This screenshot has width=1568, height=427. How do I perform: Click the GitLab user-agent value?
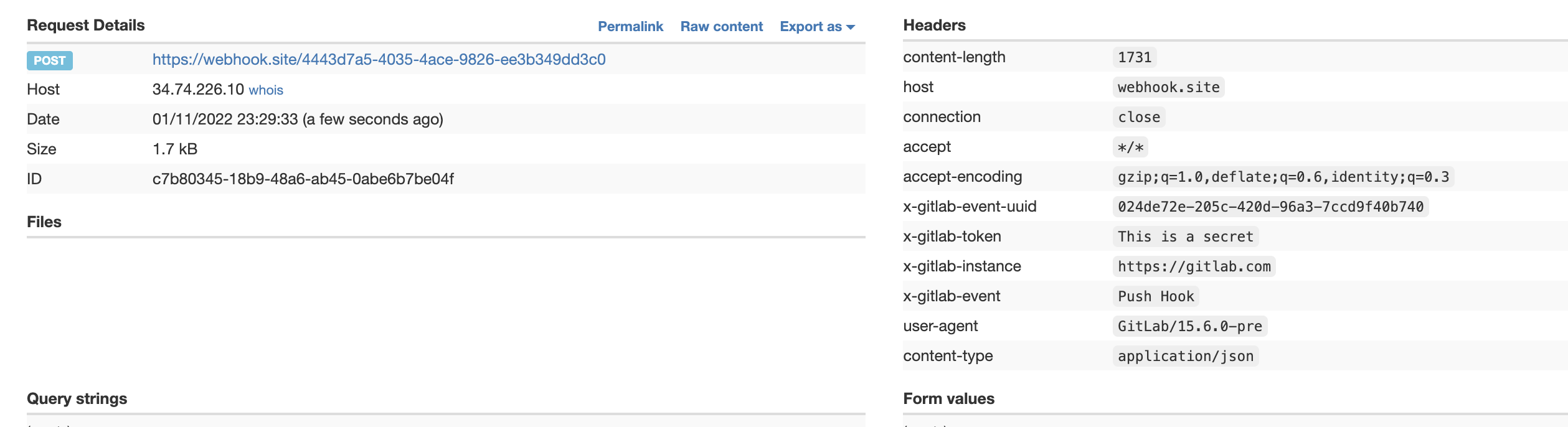click(x=1189, y=326)
